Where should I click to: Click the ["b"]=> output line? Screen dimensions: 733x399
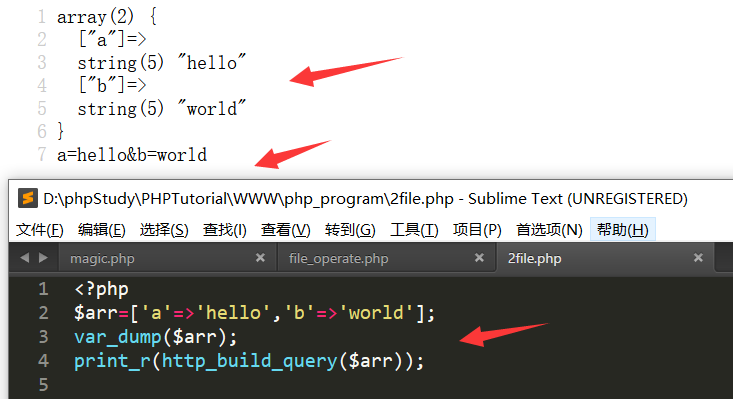point(112,85)
